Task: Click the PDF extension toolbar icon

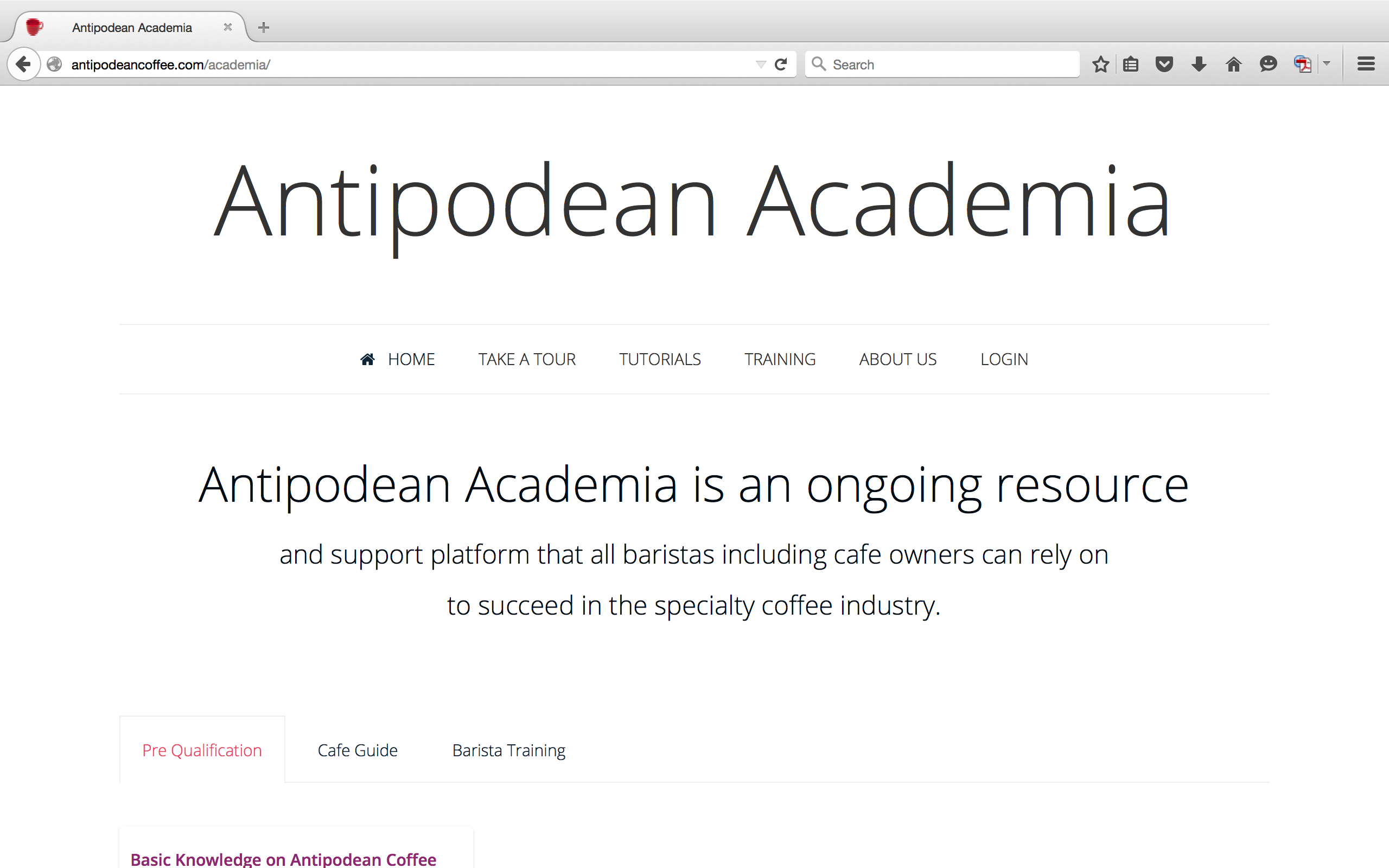Action: coord(1302,65)
